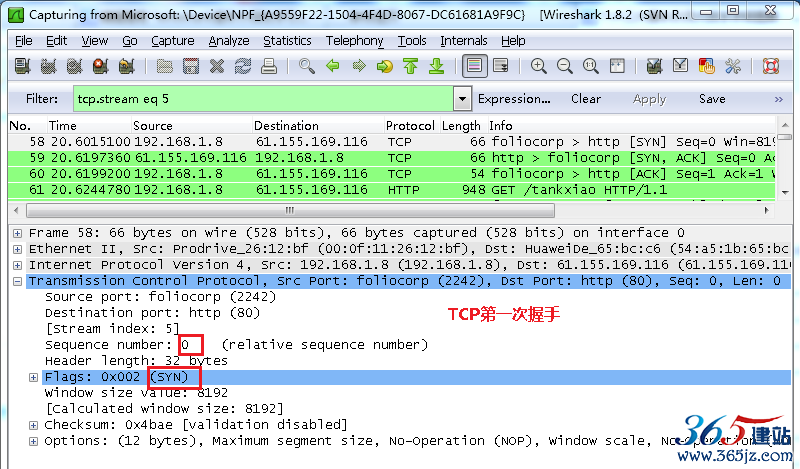Open the Go menu
This screenshot has height=469, width=800.
[x=130, y=41]
